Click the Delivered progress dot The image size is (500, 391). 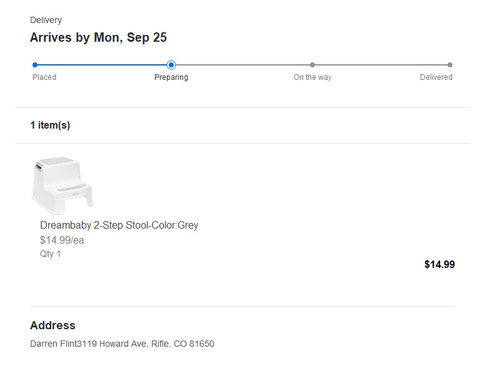click(450, 65)
